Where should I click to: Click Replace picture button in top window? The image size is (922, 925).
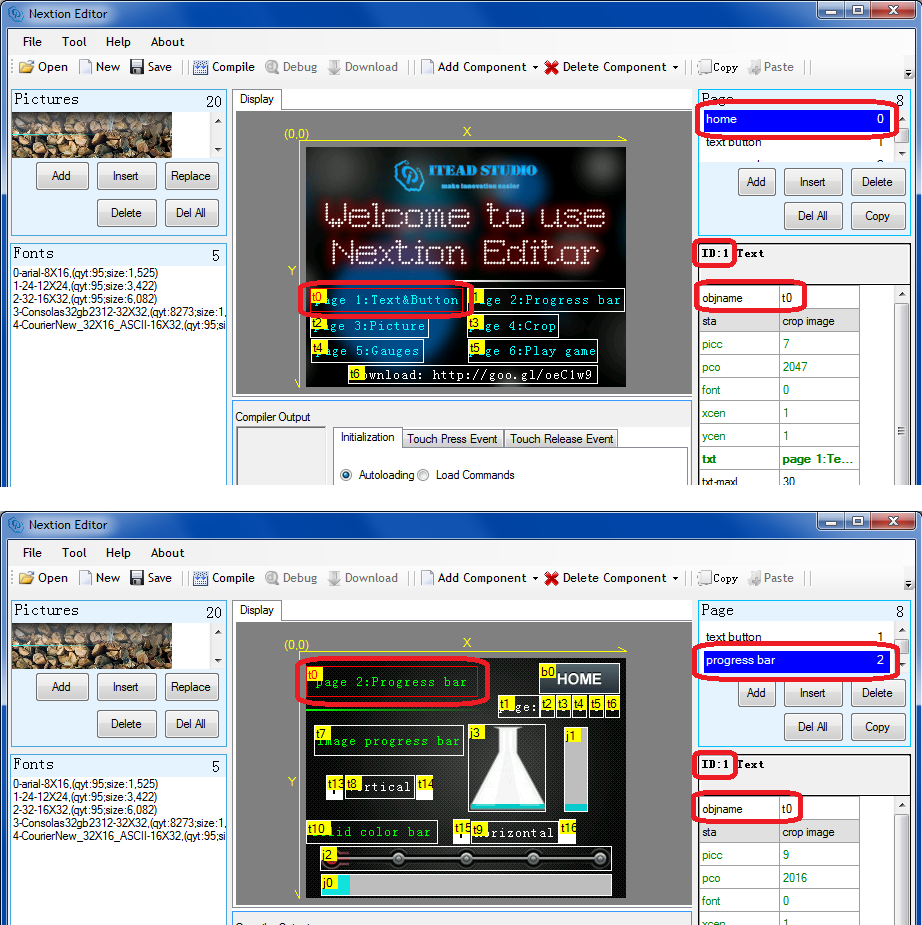191,176
